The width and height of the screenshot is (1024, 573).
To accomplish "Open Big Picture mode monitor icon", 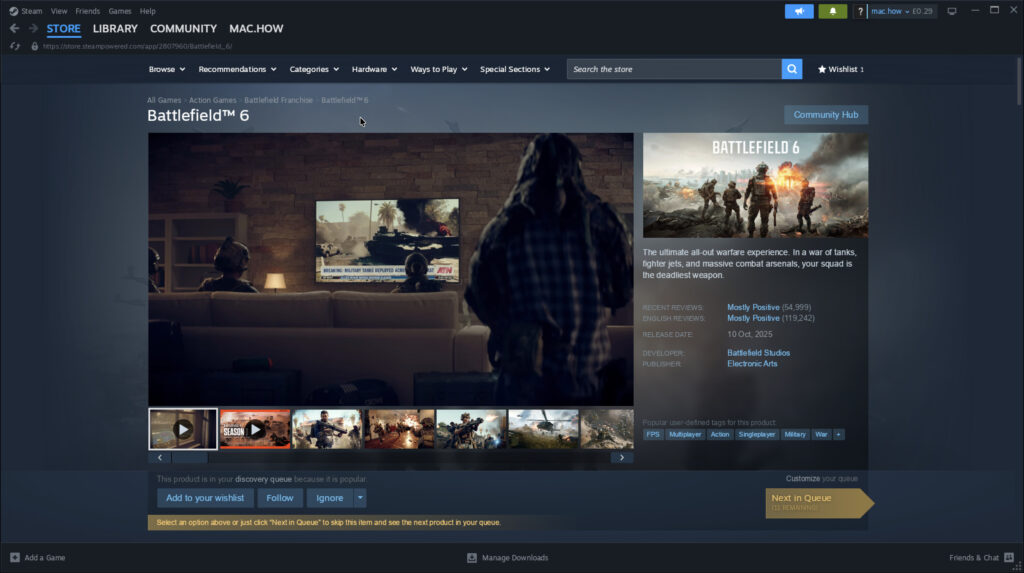I will 952,11.
